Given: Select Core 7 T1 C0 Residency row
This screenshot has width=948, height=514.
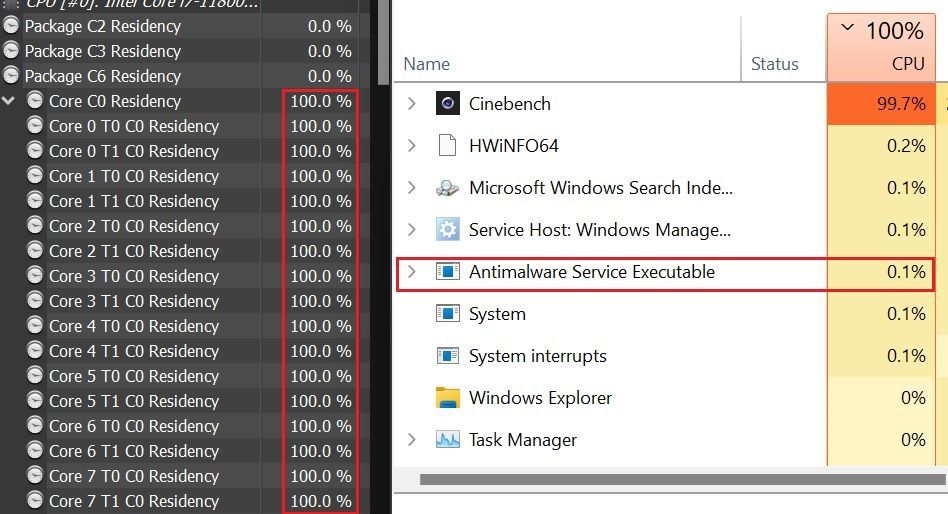Looking at the screenshot, I should tap(186, 501).
